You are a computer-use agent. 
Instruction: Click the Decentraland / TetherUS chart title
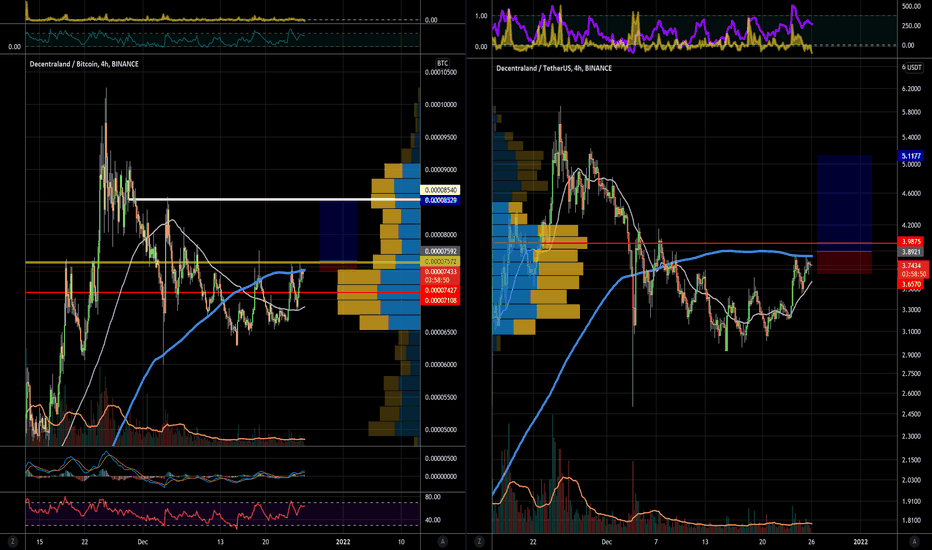(x=554, y=68)
